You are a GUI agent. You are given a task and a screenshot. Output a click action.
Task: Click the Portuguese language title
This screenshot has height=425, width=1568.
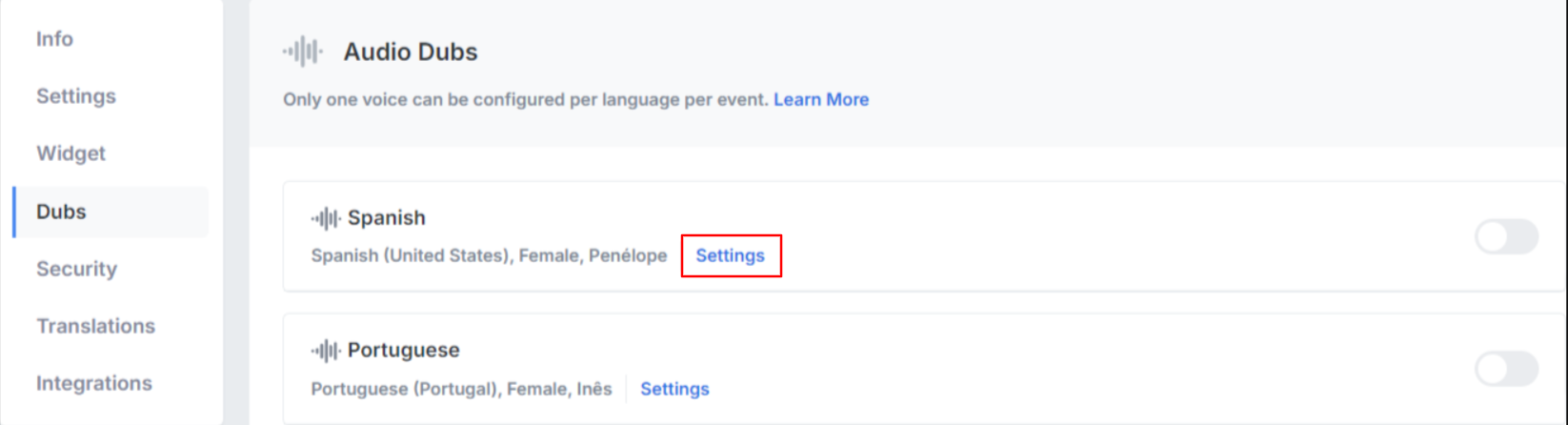point(404,351)
